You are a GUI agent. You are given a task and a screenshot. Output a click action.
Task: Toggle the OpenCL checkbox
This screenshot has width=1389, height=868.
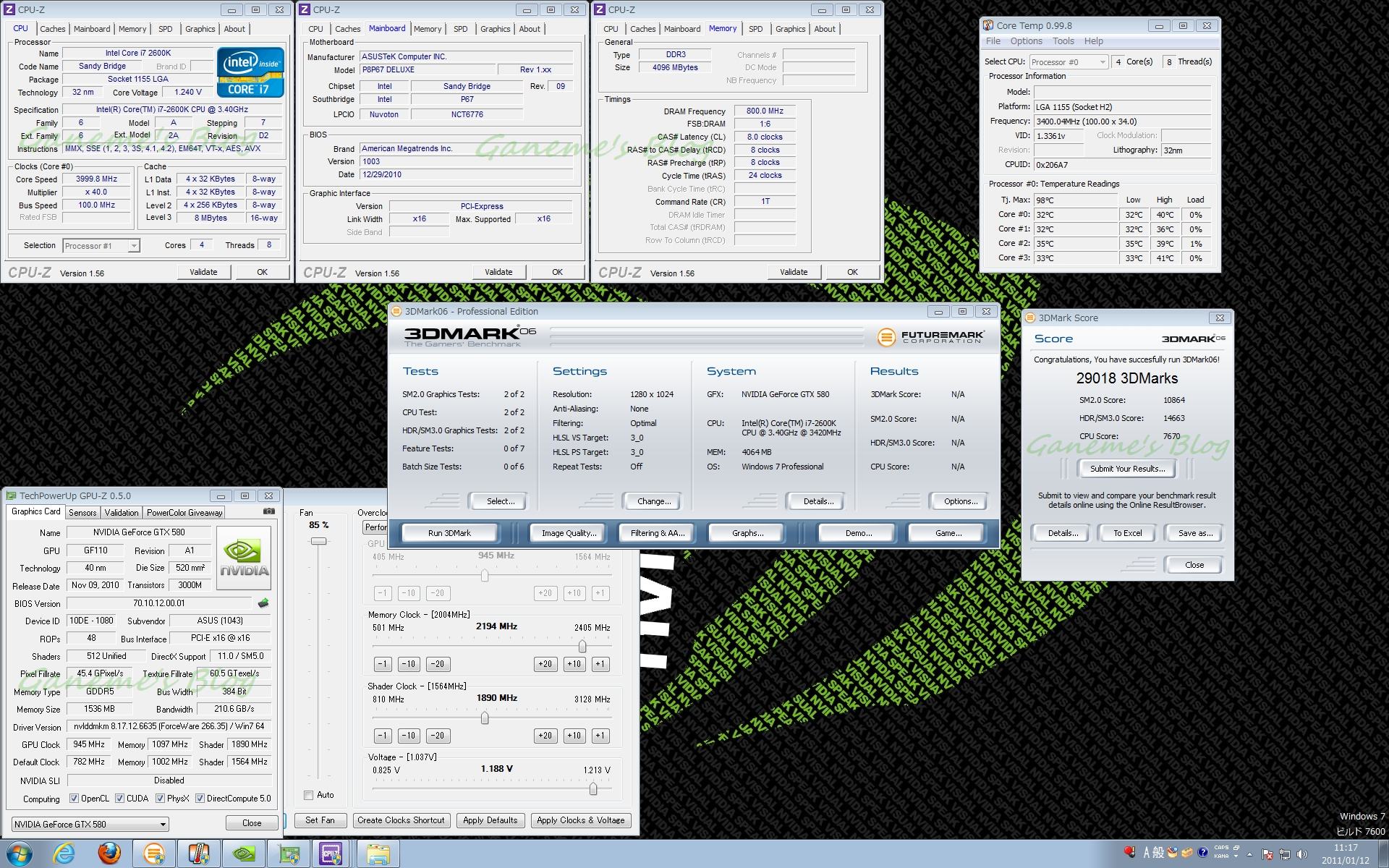[74, 799]
